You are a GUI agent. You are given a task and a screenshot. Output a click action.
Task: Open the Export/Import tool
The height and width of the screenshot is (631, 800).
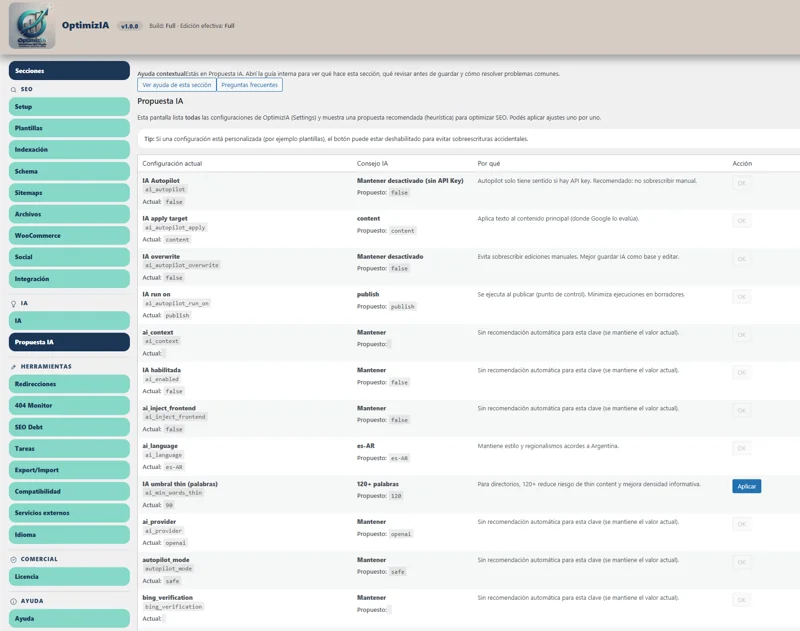(69, 470)
